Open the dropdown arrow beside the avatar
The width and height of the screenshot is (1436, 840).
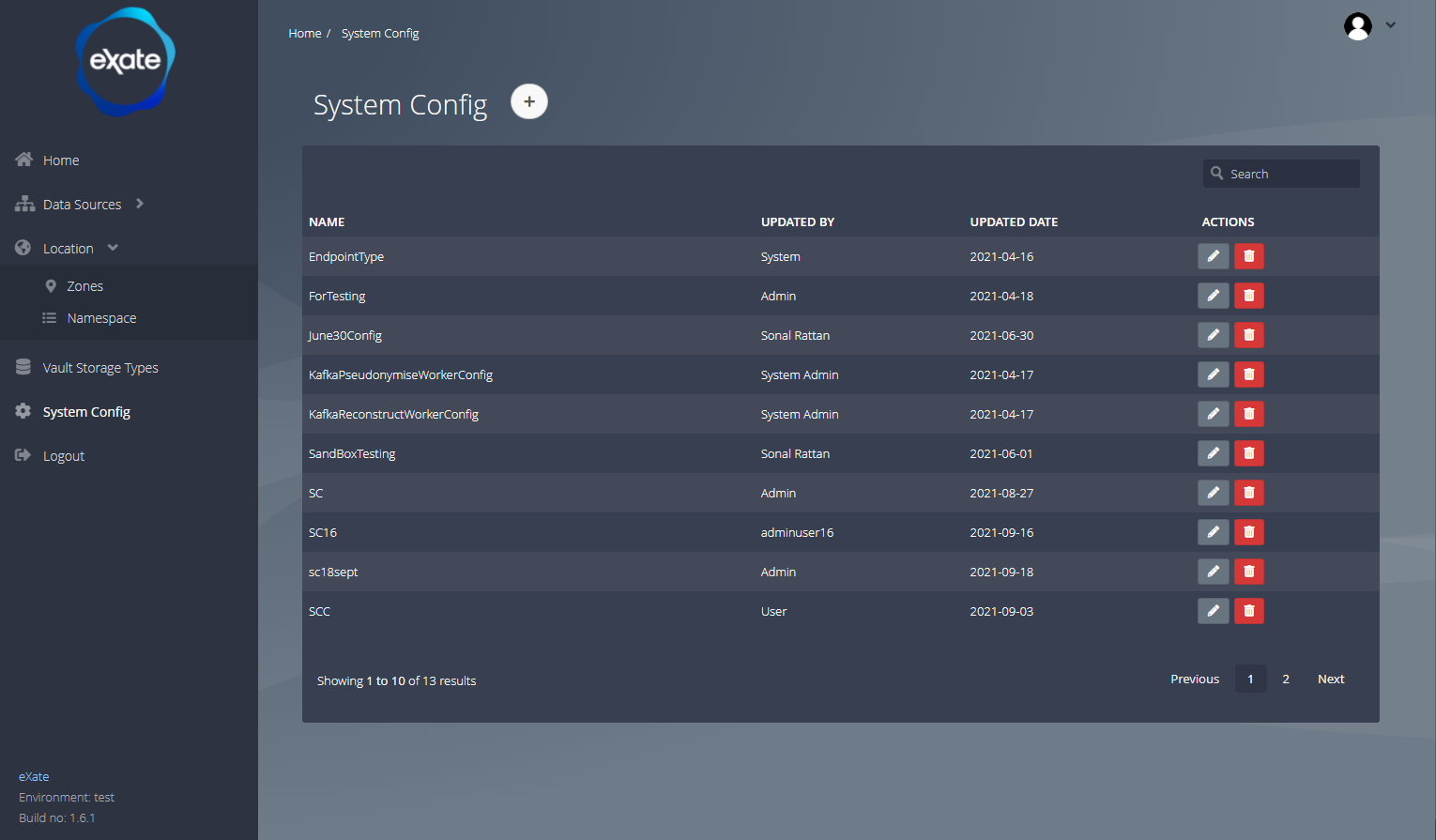tap(1391, 25)
